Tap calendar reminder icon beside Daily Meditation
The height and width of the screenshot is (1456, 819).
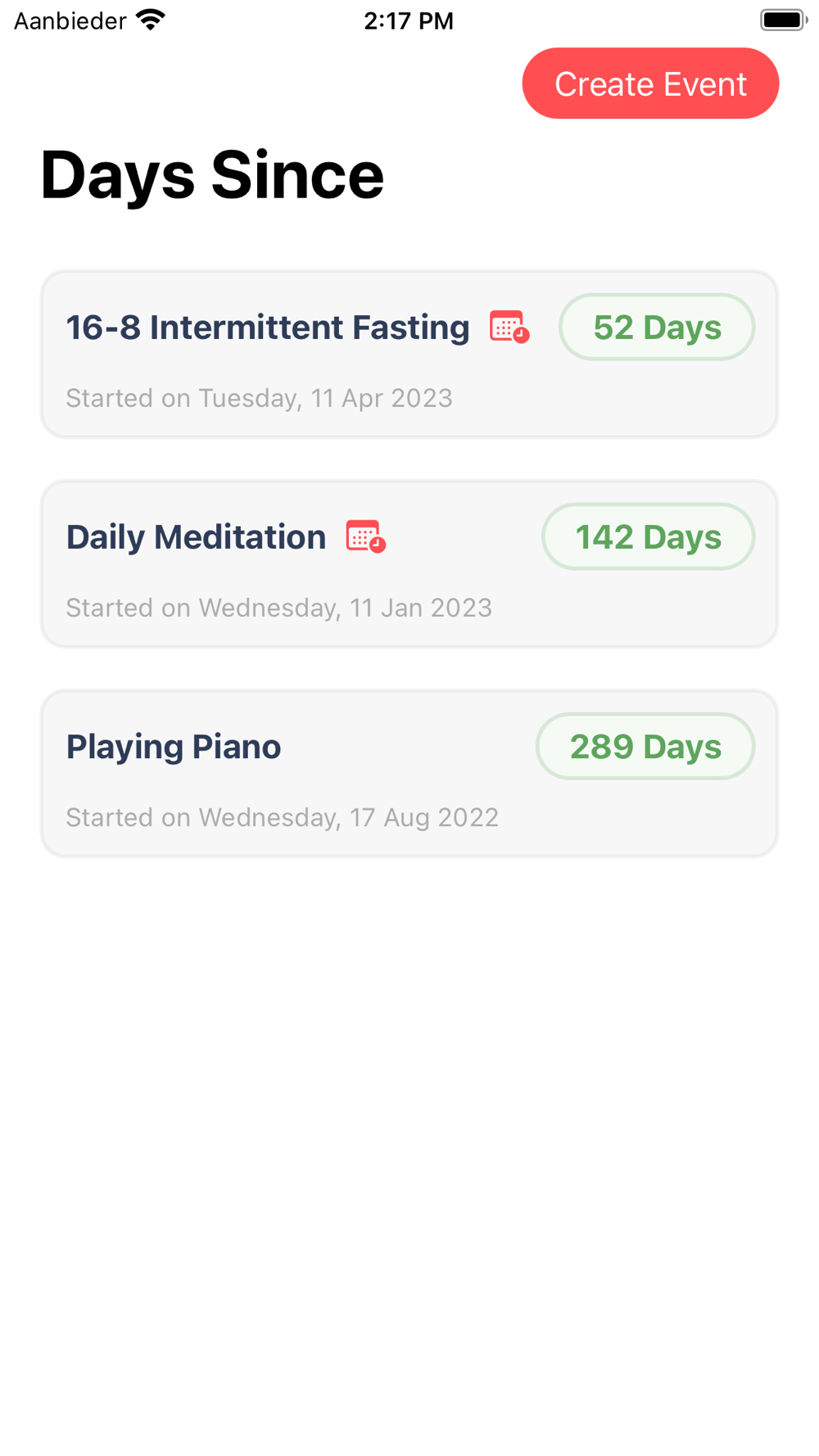(365, 536)
